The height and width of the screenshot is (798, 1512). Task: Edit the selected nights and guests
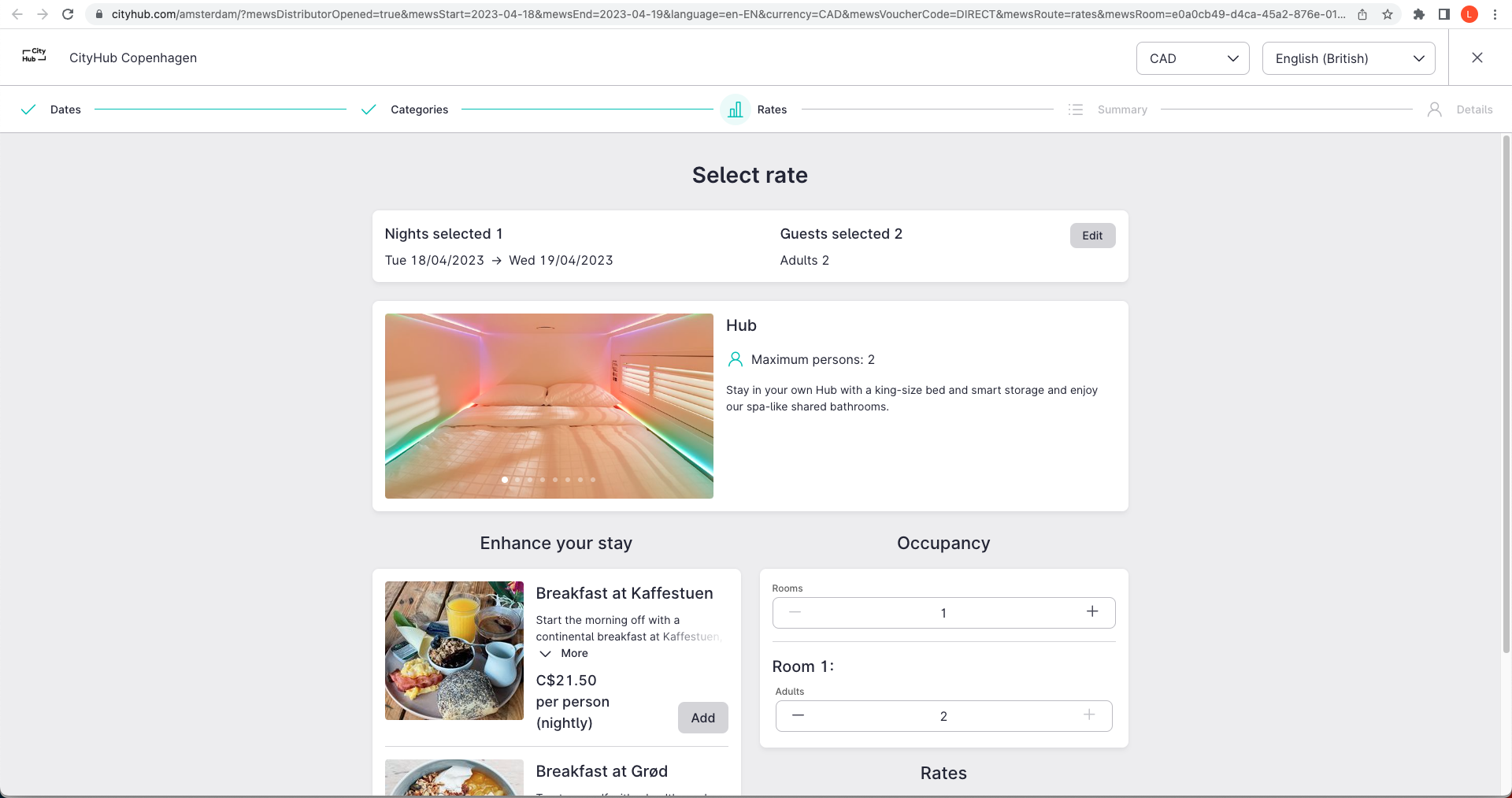pyautogui.click(x=1092, y=236)
